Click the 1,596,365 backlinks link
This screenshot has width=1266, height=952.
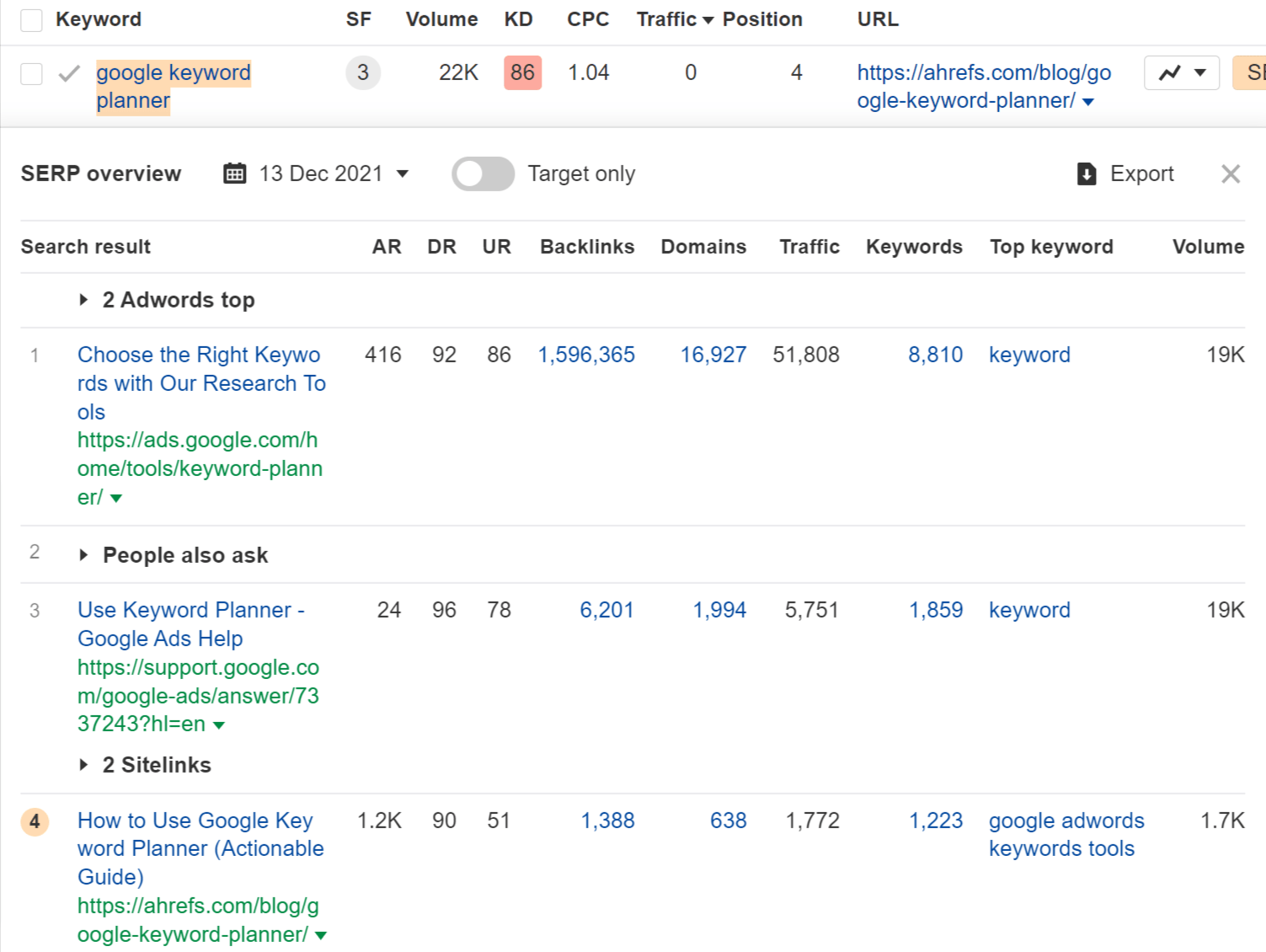586,355
